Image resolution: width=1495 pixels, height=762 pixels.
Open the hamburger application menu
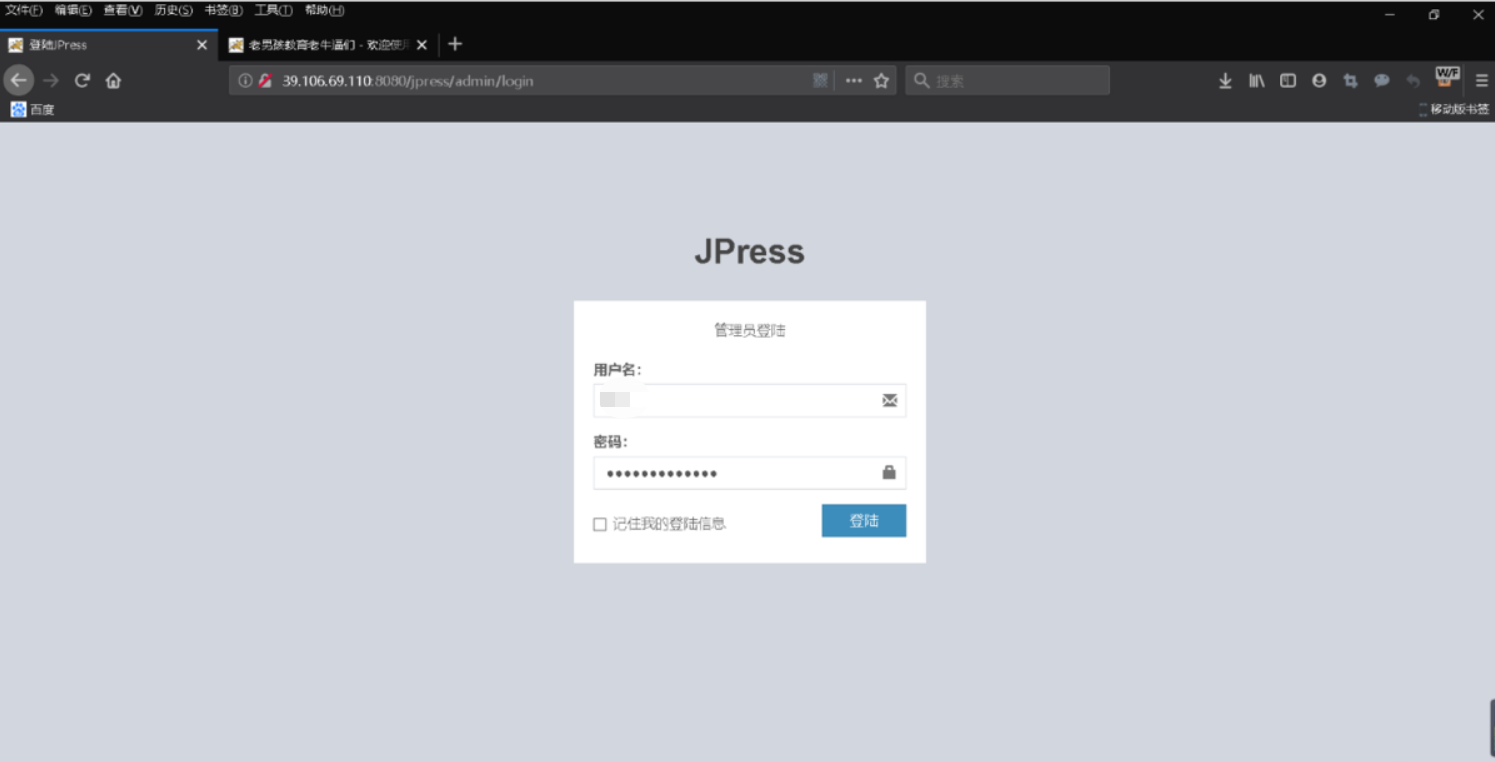(1482, 81)
